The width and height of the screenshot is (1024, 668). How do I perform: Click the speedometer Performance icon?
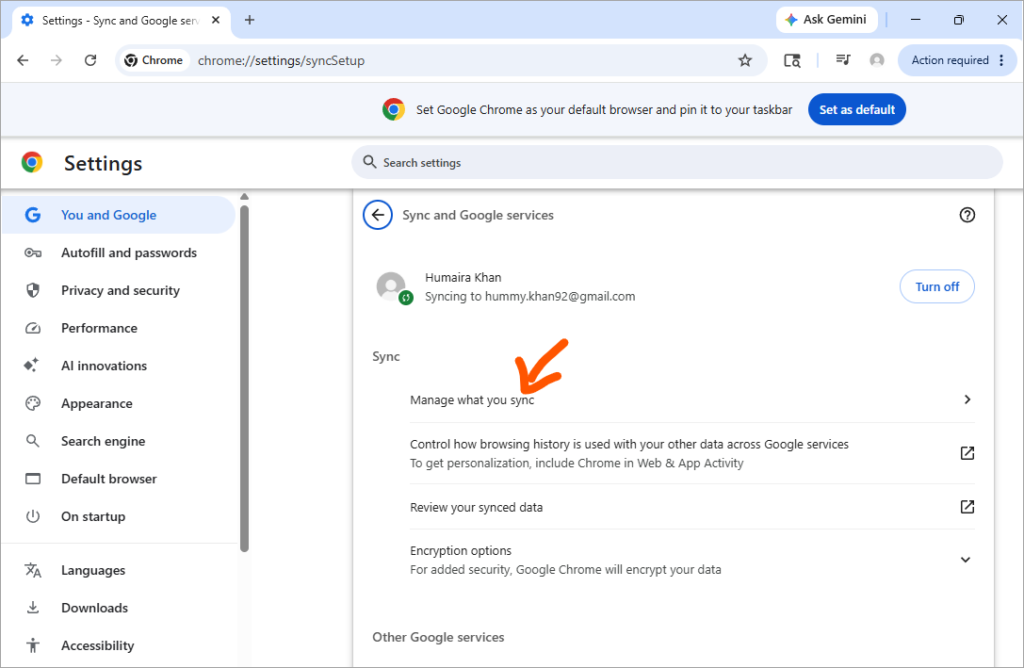[33, 328]
